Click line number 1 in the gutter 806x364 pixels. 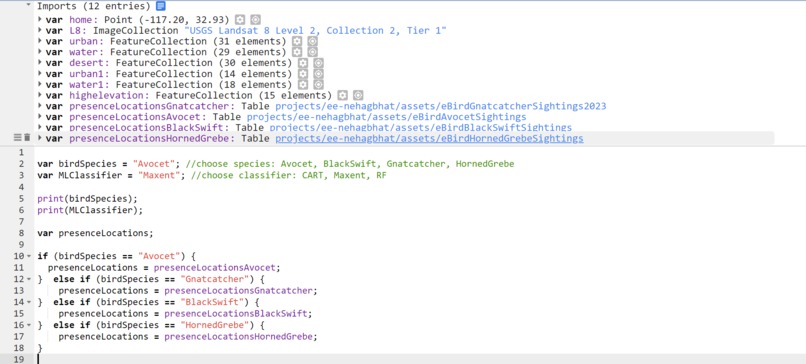click(21, 153)
